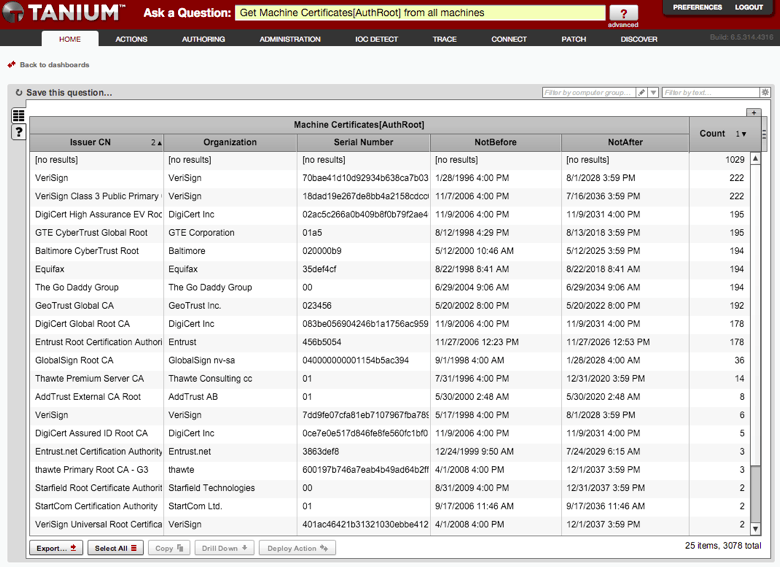Select the GlobalSign Root CA row

tap(389, 361)
